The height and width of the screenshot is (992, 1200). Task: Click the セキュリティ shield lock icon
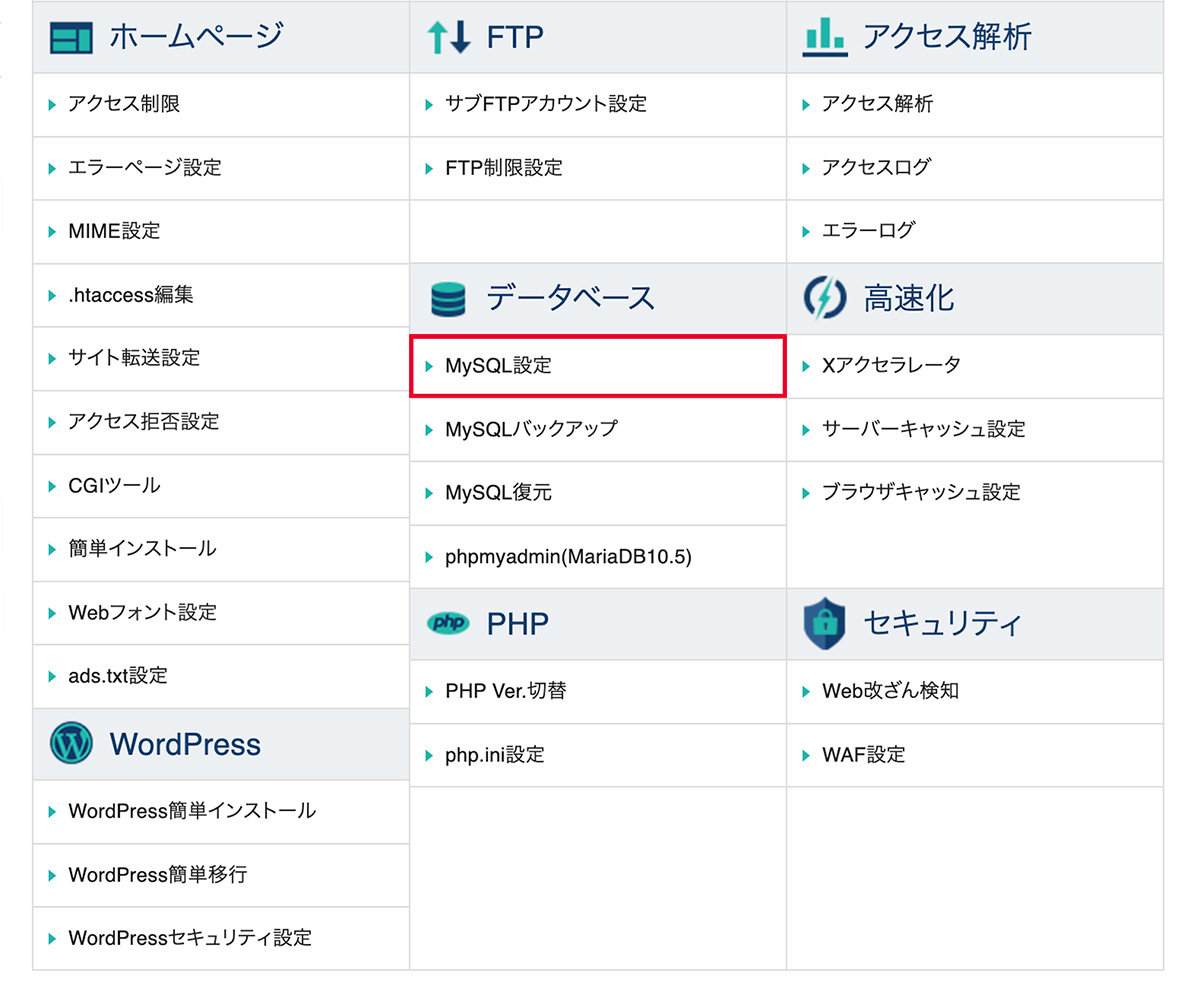823,623
